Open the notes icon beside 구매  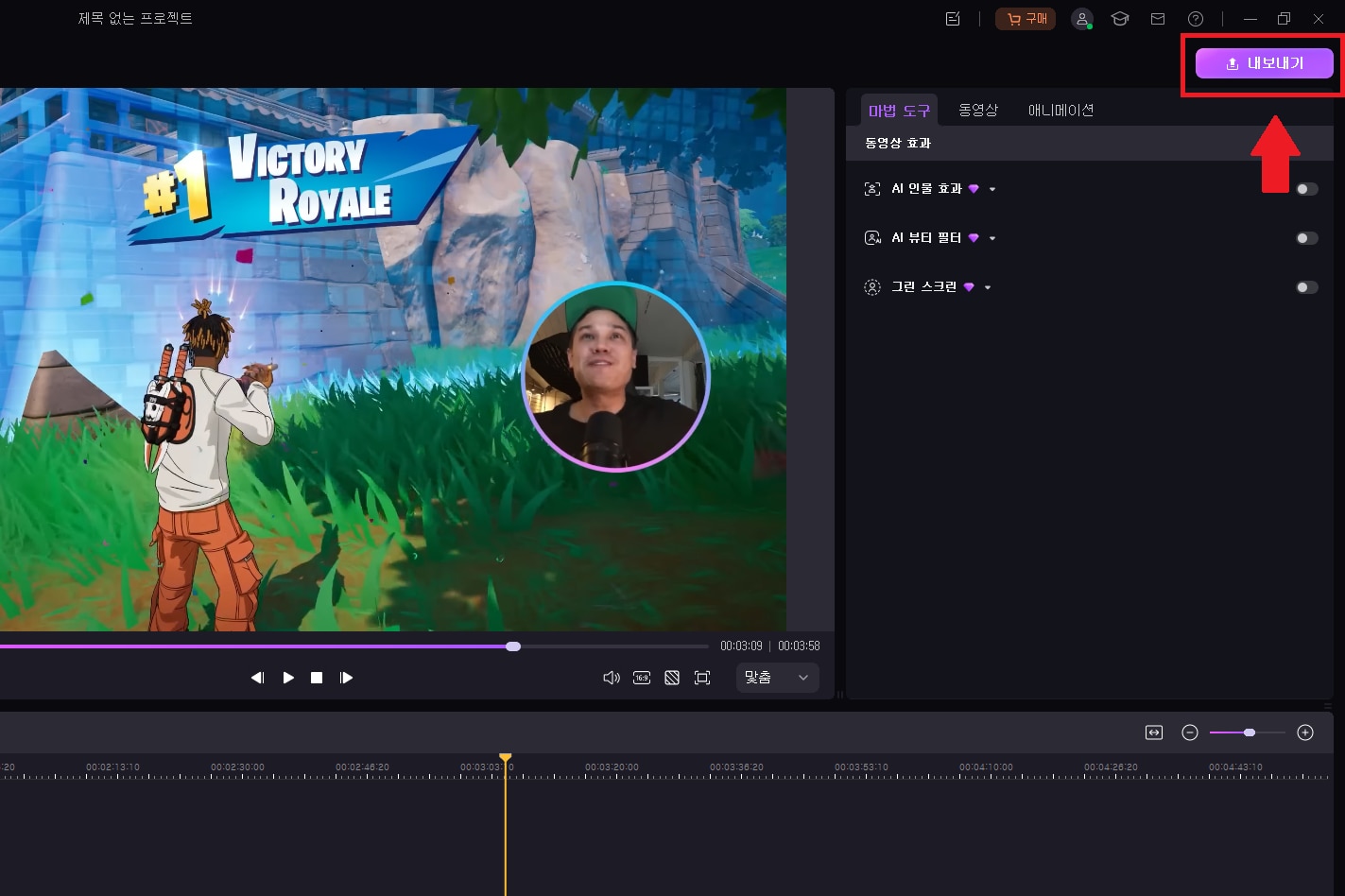tap(953, 19)
